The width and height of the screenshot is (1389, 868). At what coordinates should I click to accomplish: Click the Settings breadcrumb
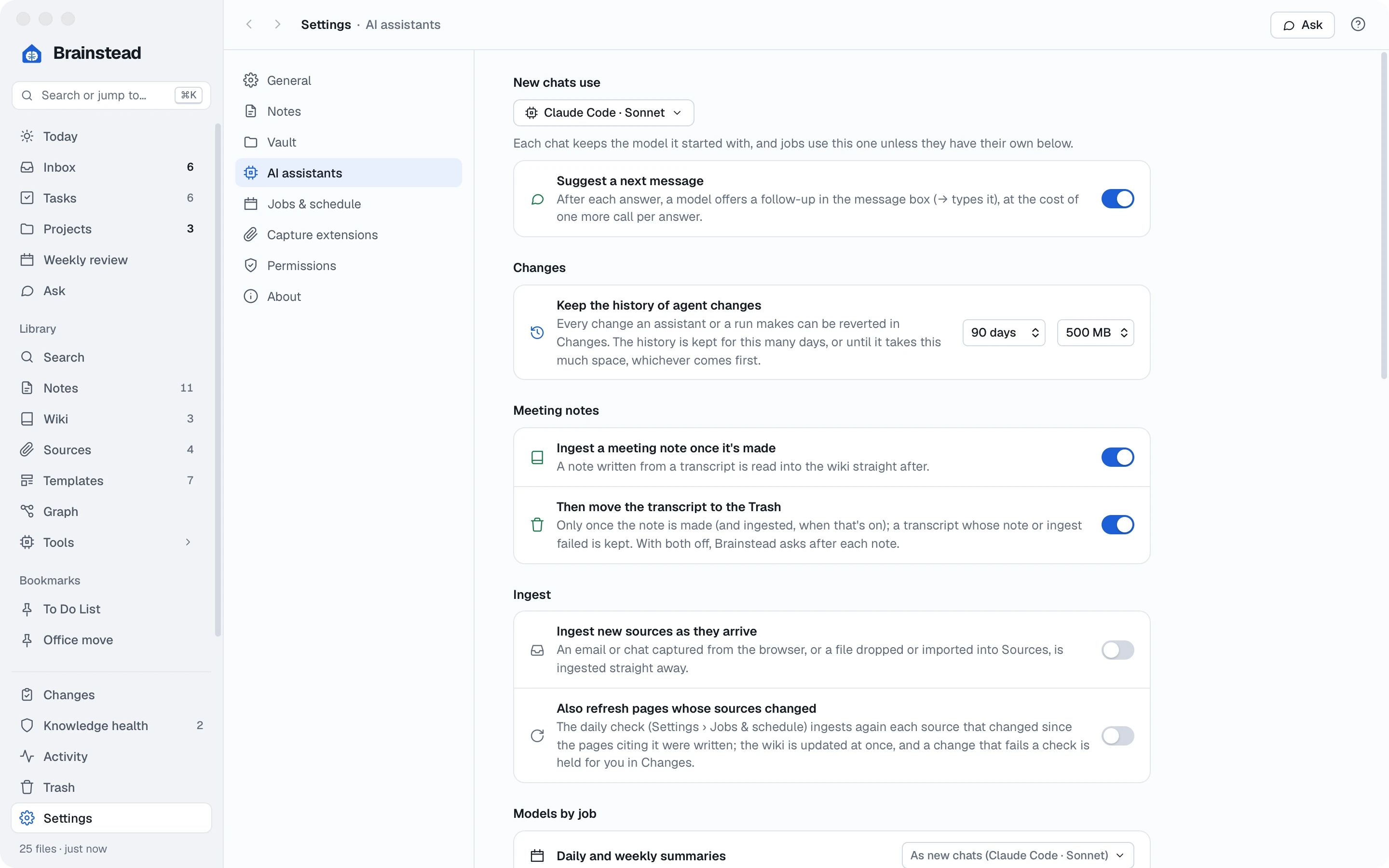point(326,25)
